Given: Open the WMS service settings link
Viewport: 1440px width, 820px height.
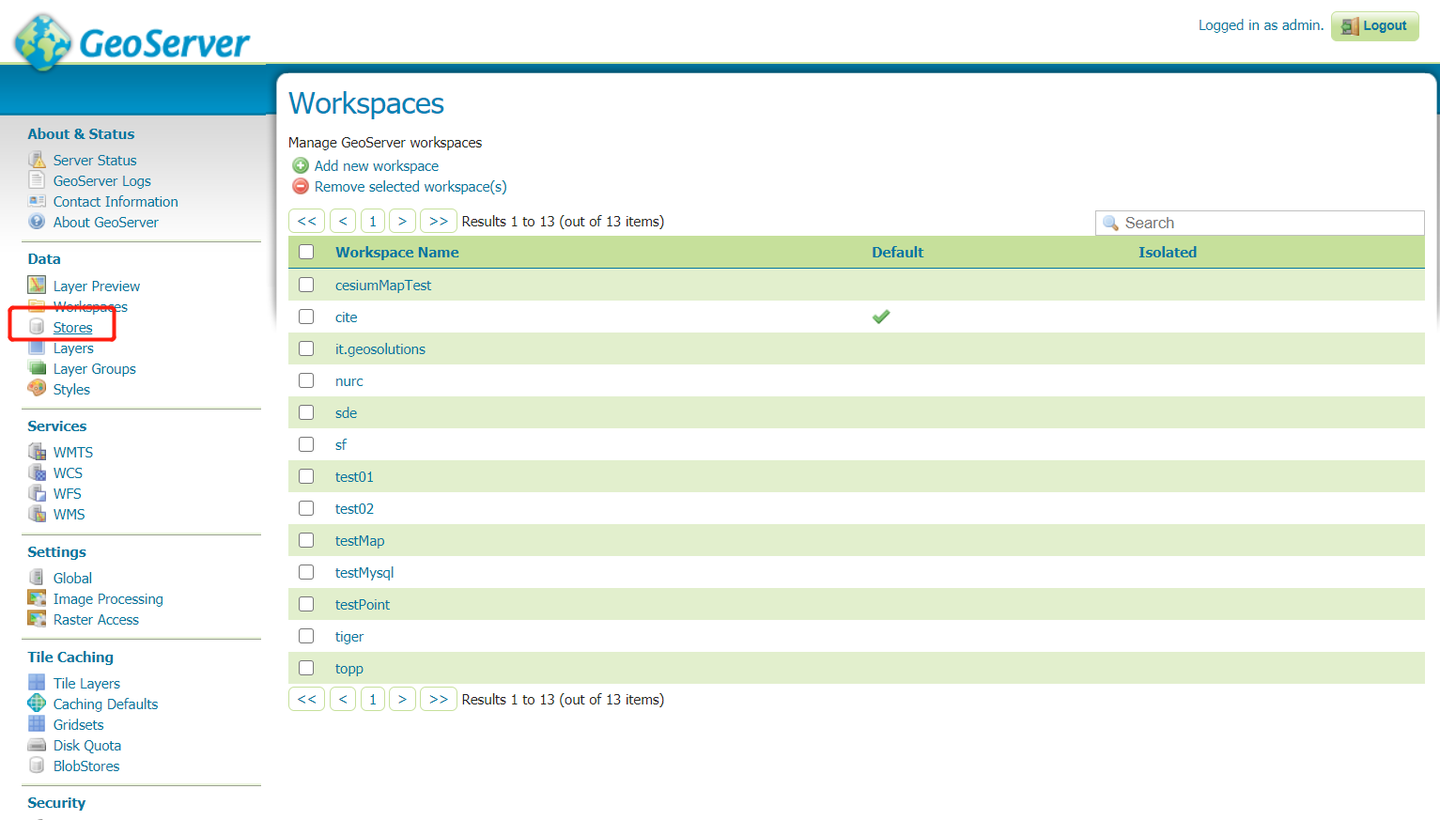Looking at the screenshot, I should point(69,514).
